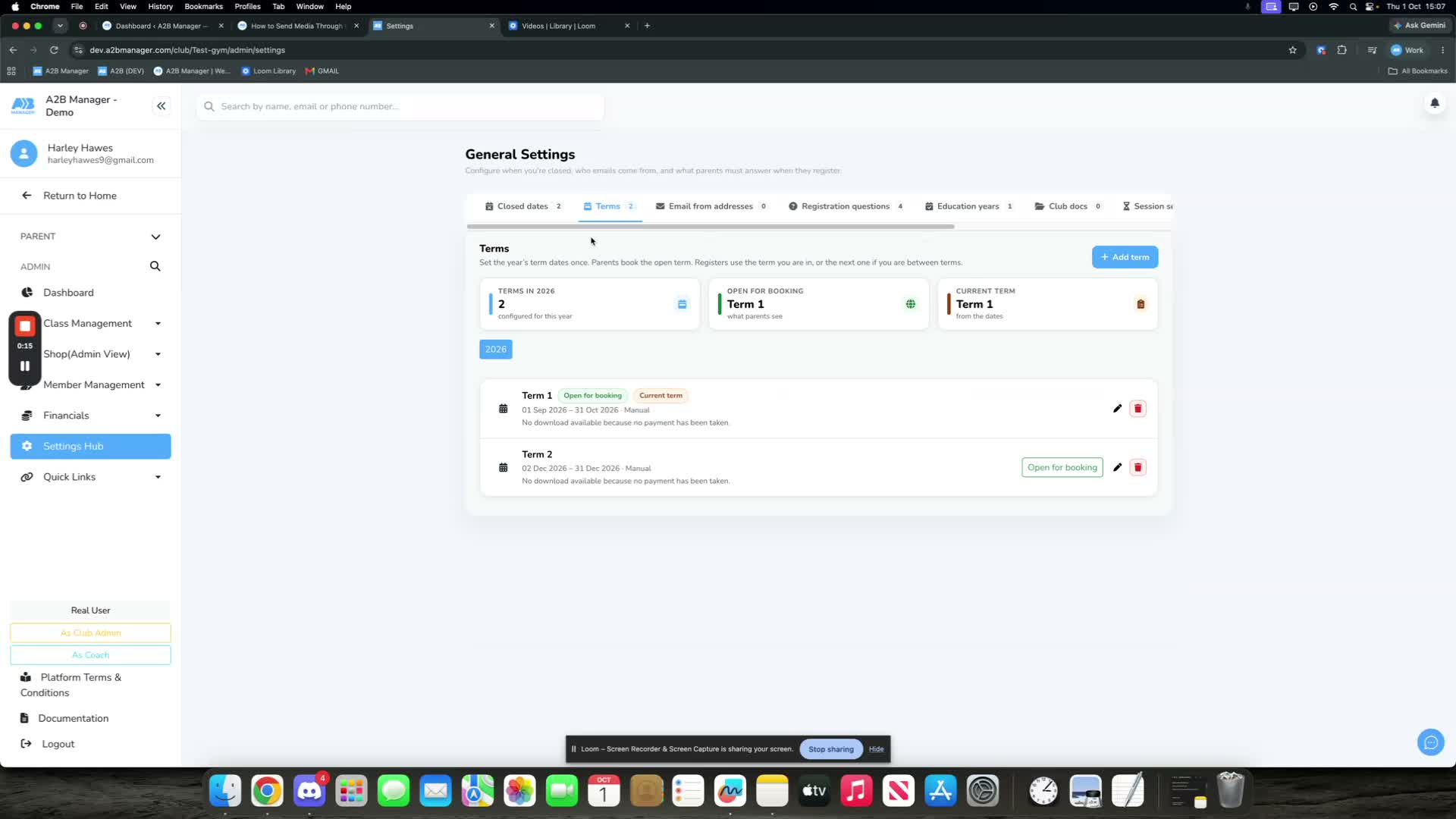Click the tabs horizontal scrollbar
This screenshot has width=1456, height=819.
pos(711,227)
